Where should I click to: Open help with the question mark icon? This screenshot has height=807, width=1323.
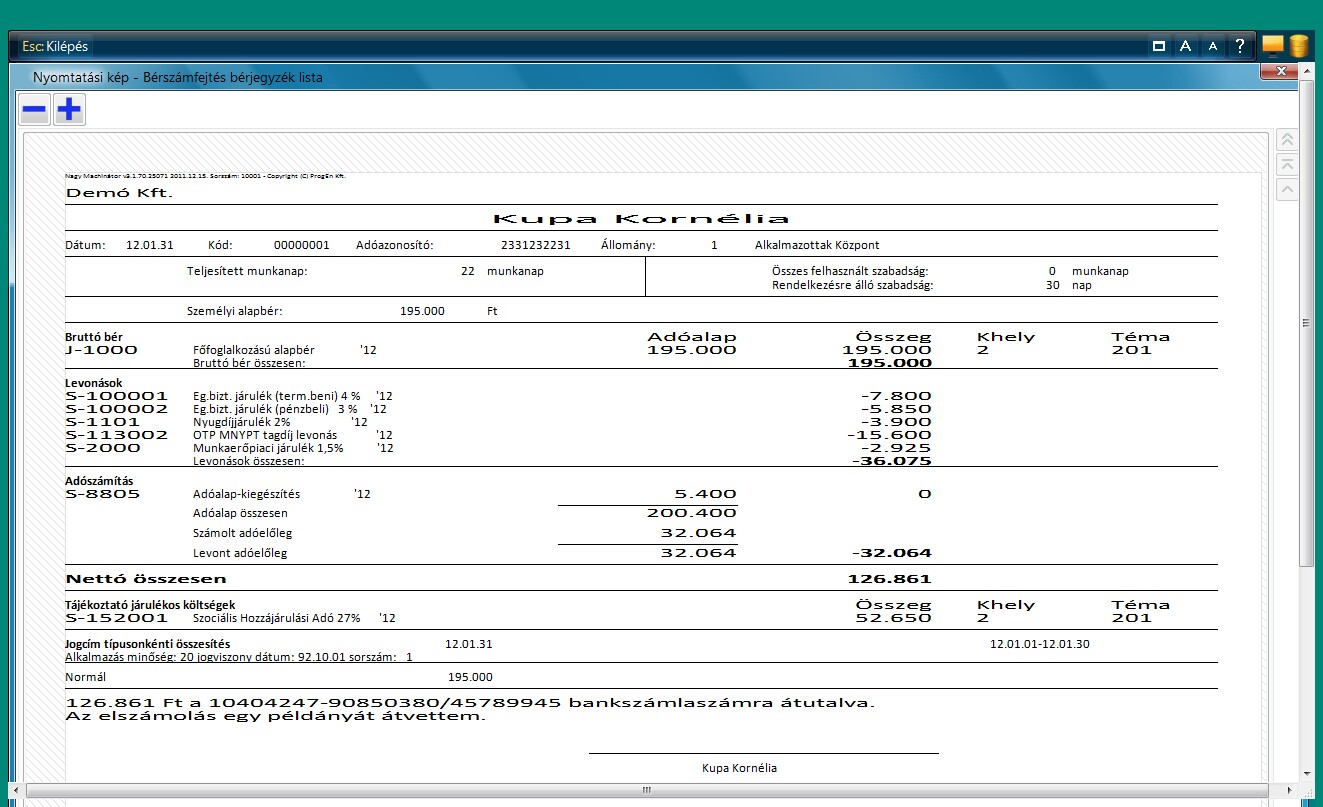click(1240, 46)
